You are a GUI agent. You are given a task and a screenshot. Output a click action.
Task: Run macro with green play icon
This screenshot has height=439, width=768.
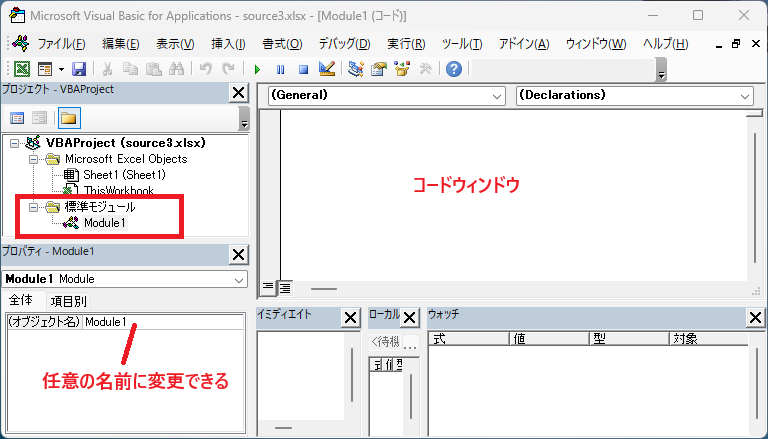(x=257, y=69)
